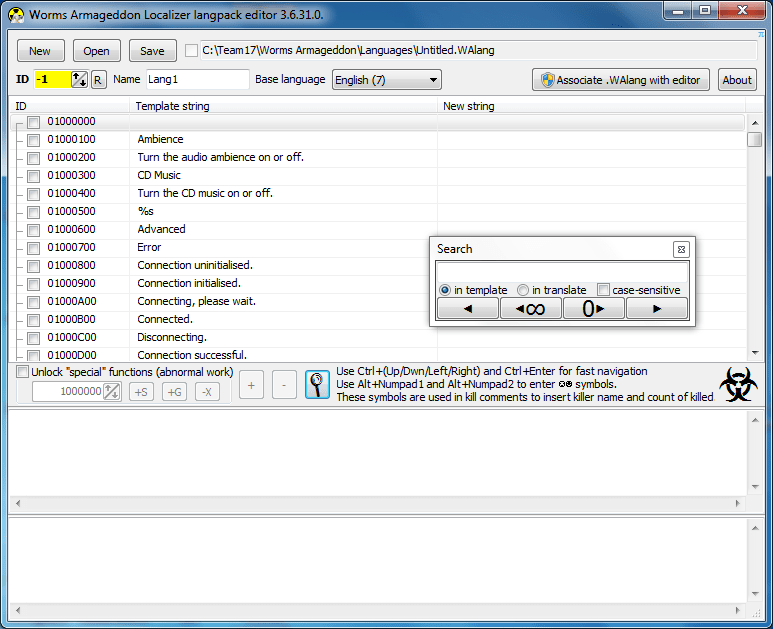Select the 'Advanced' template string row
Viewport: 773px width, 629px height.
377,230
